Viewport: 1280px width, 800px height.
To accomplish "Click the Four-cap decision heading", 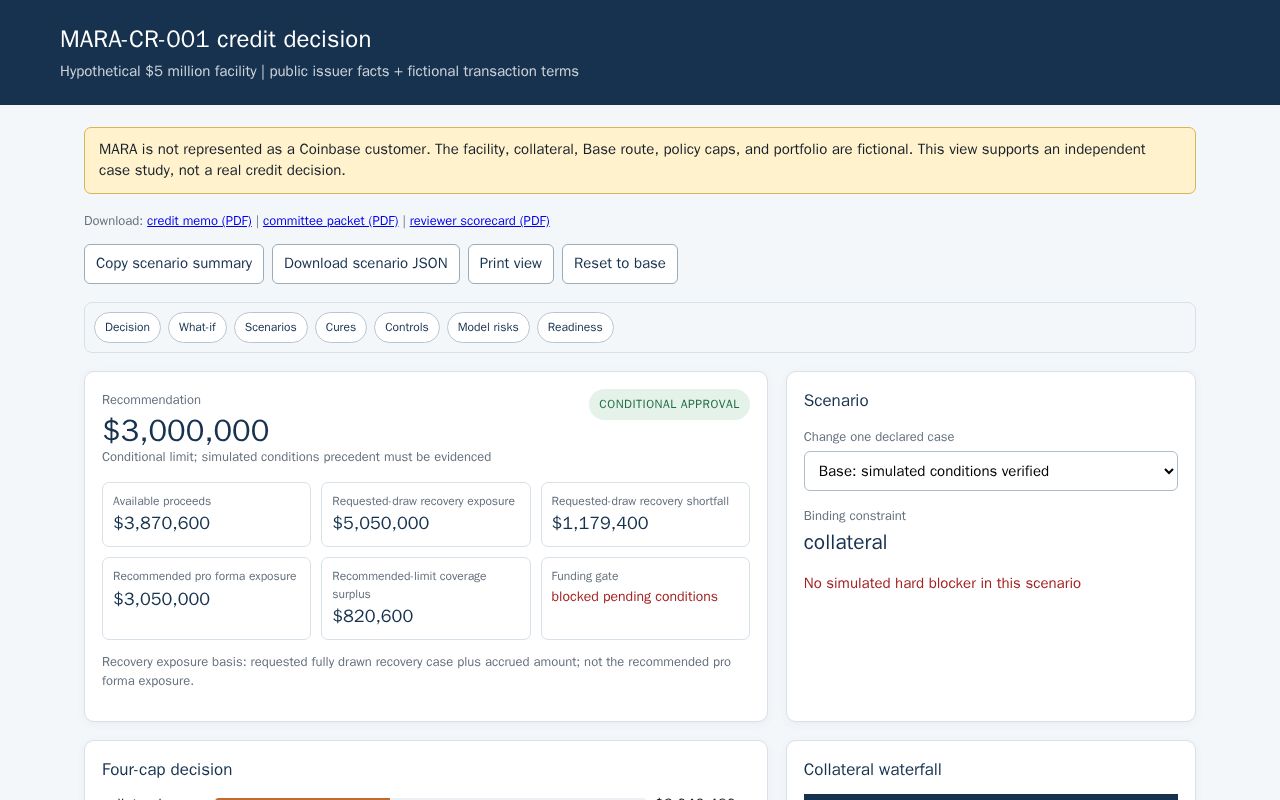I will pyautogui.click(x=167, y=770).
